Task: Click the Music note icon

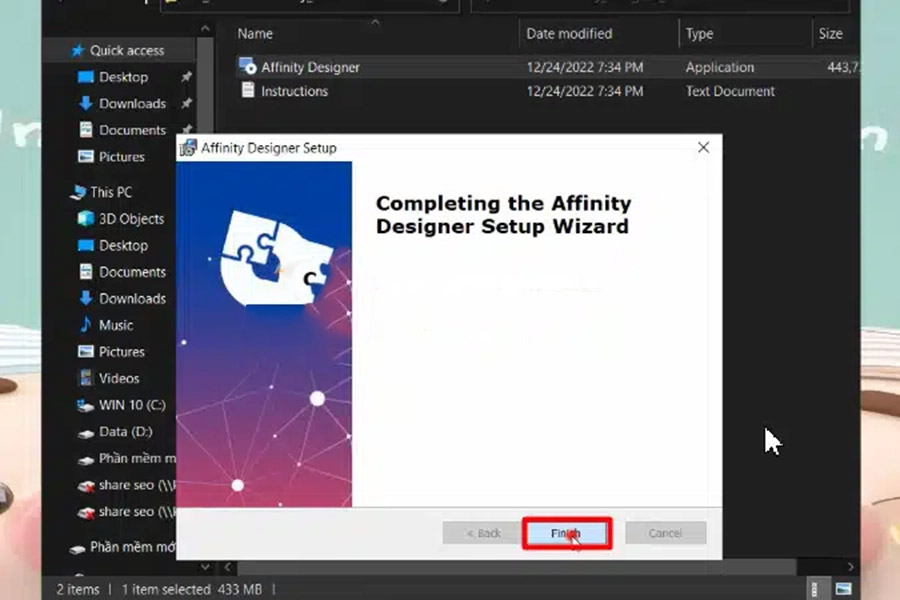Action: click(86, 325)
